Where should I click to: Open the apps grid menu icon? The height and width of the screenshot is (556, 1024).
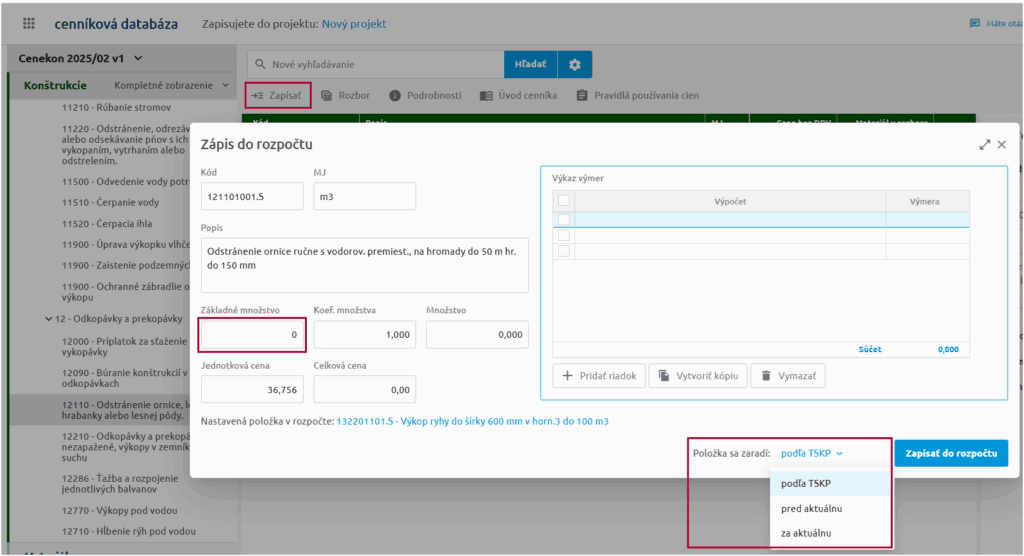(x=28, y=23)
